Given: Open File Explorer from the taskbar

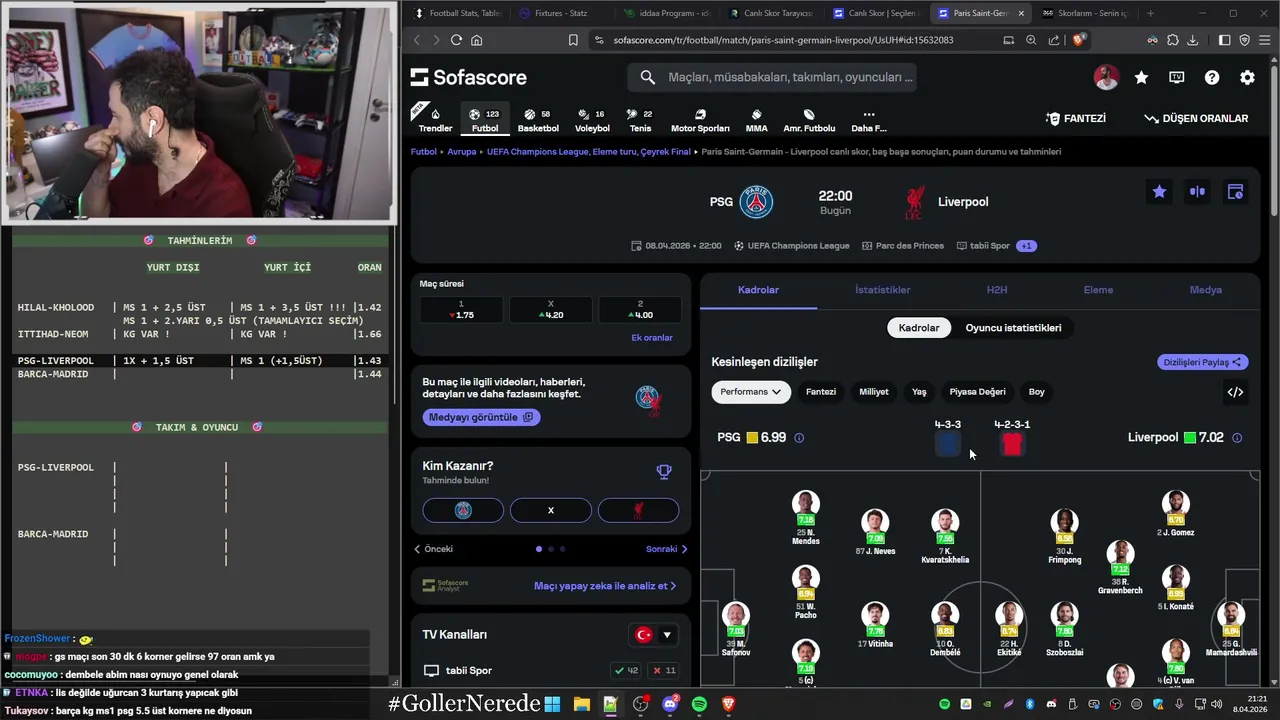Looking at the screenshot, I should coord(581,704).
